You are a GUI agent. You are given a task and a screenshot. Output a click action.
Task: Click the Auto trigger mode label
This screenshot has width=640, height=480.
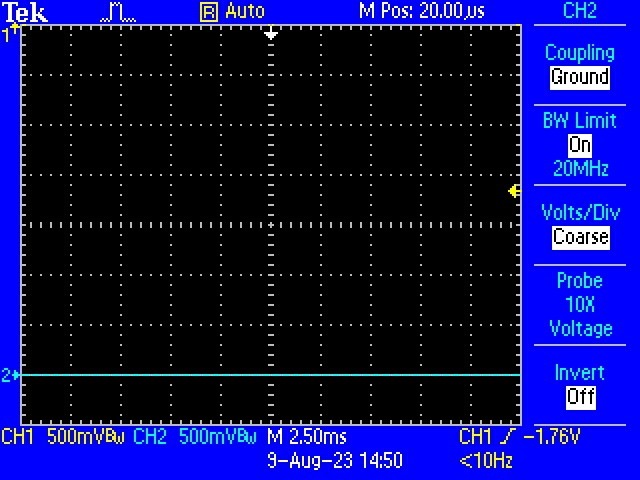(245, 11)
